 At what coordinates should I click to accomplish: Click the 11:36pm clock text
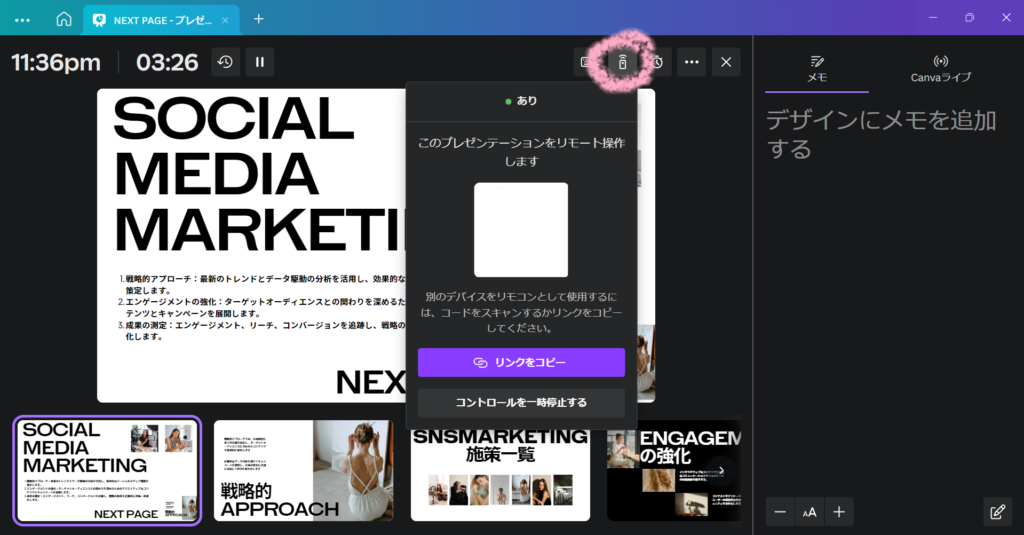click(x=56, y=63)
